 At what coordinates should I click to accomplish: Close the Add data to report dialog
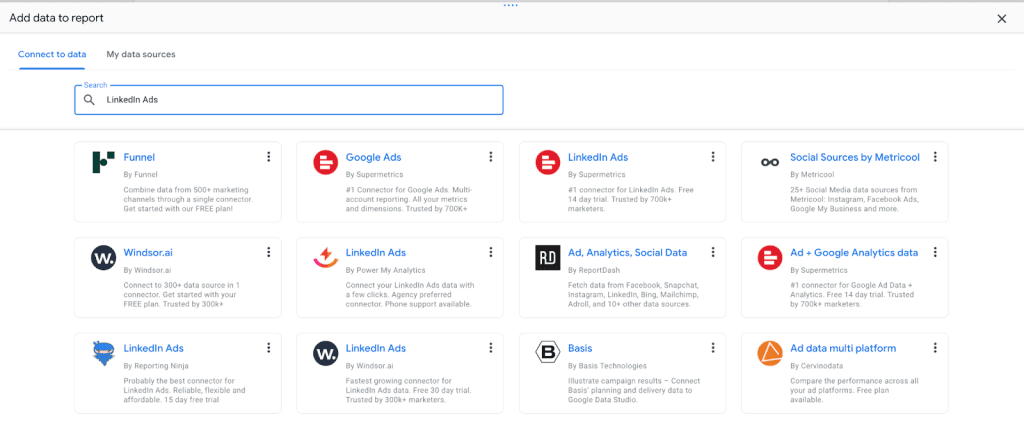pyautogui.click(x=1002, y=19)
